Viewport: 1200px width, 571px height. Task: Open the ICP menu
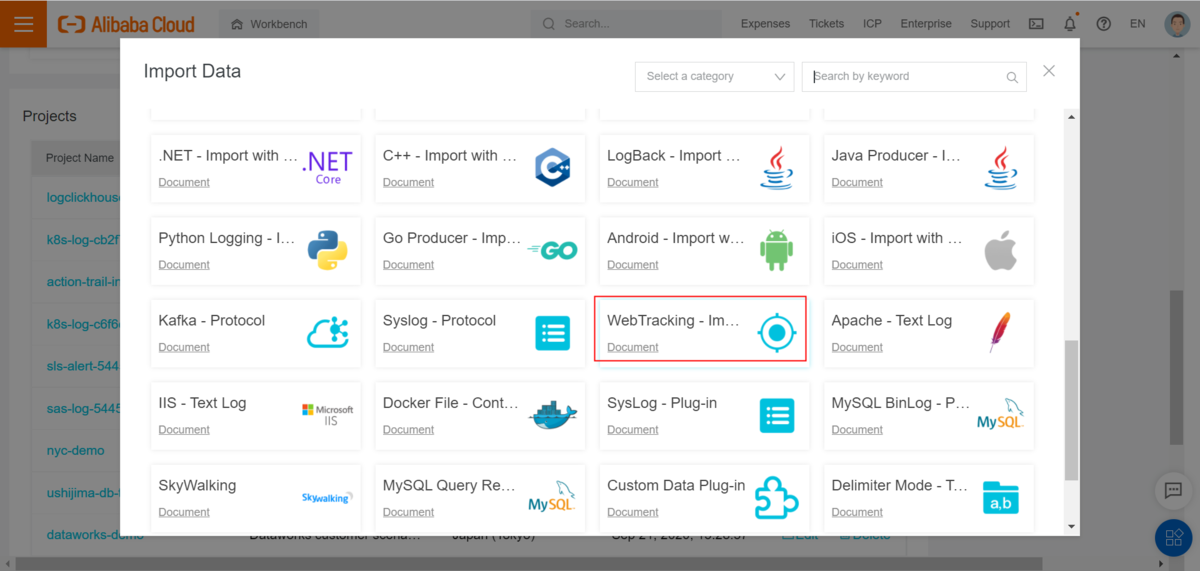(x=872, y=24)
